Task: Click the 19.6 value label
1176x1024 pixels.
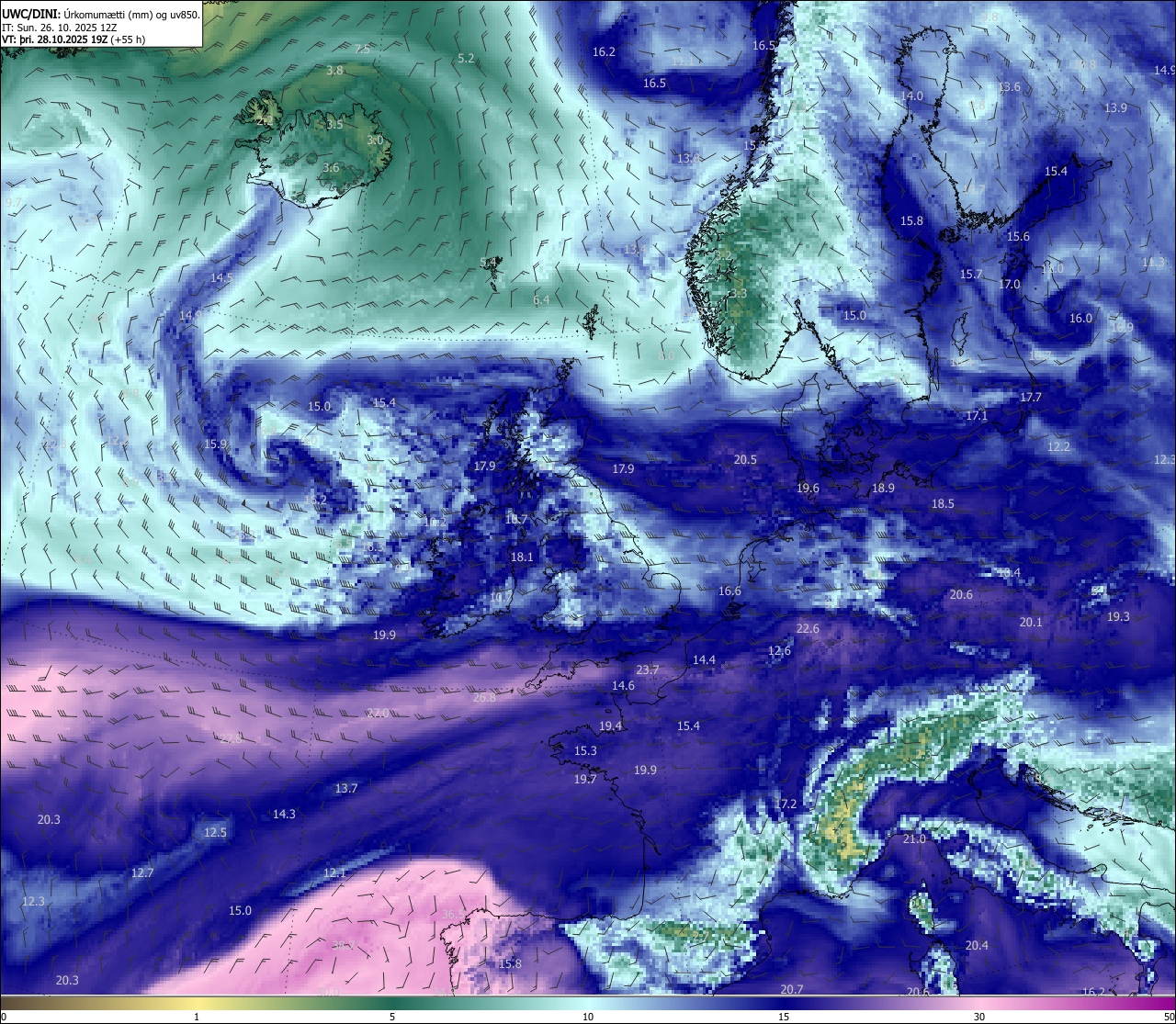Action: pyautogui.click(x=808, y=488)
